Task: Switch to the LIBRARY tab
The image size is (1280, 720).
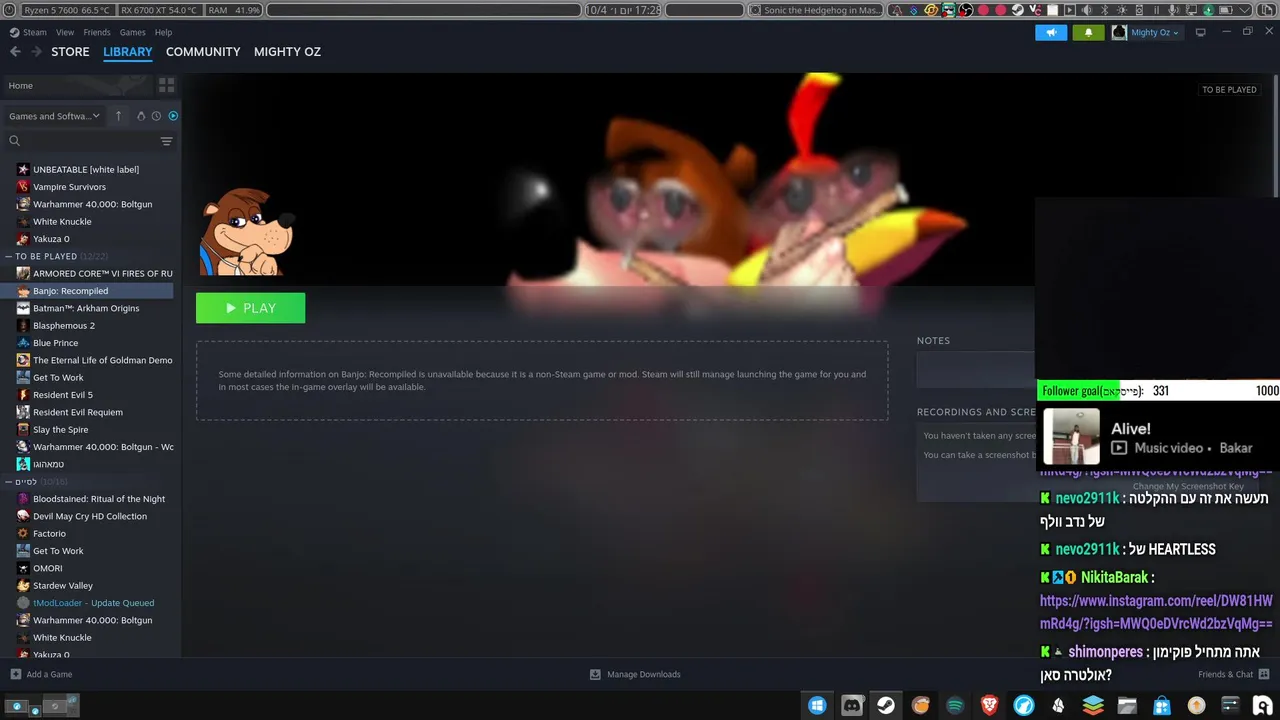Action: click(128, 52)
